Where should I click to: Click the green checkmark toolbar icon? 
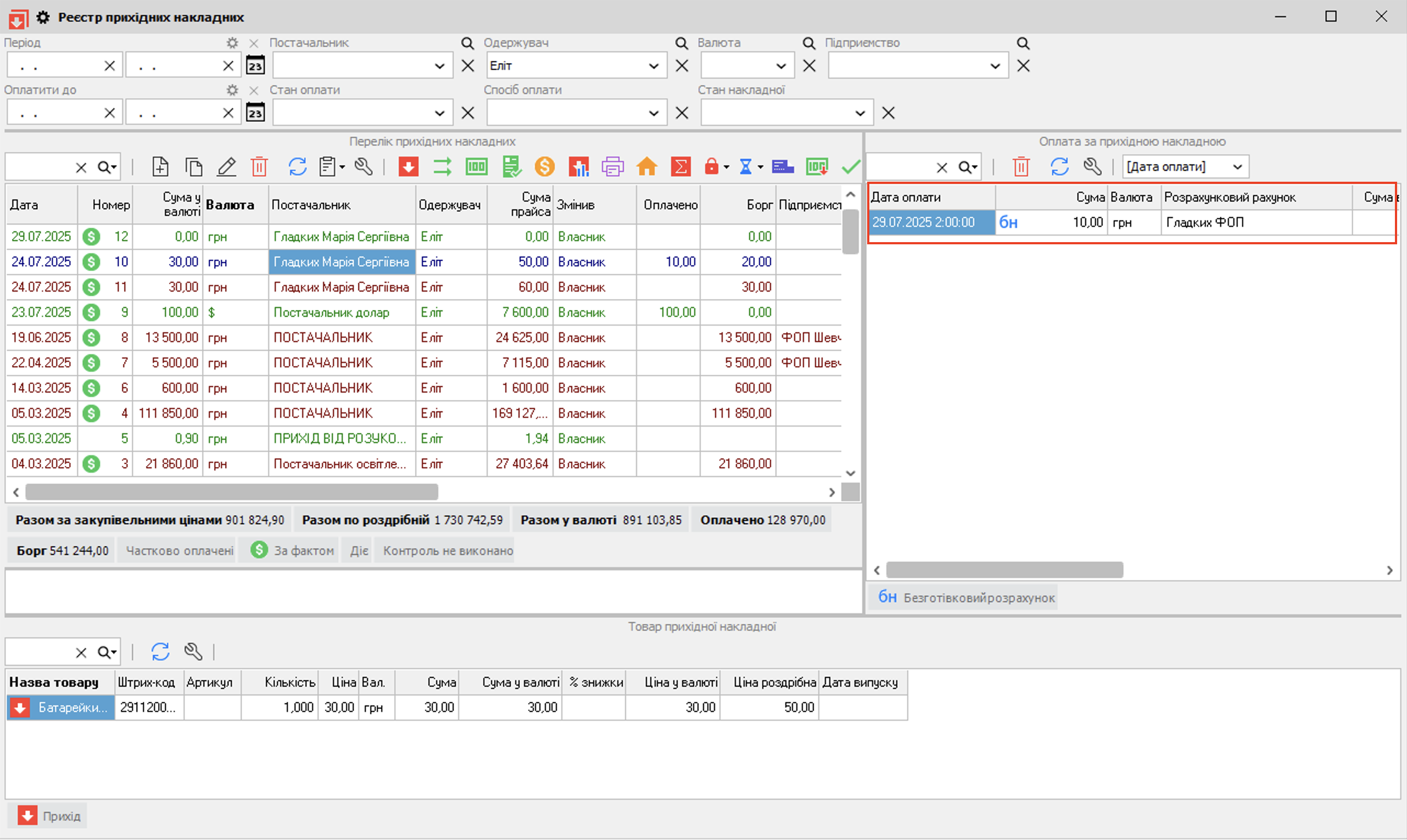tap(851, 167)
